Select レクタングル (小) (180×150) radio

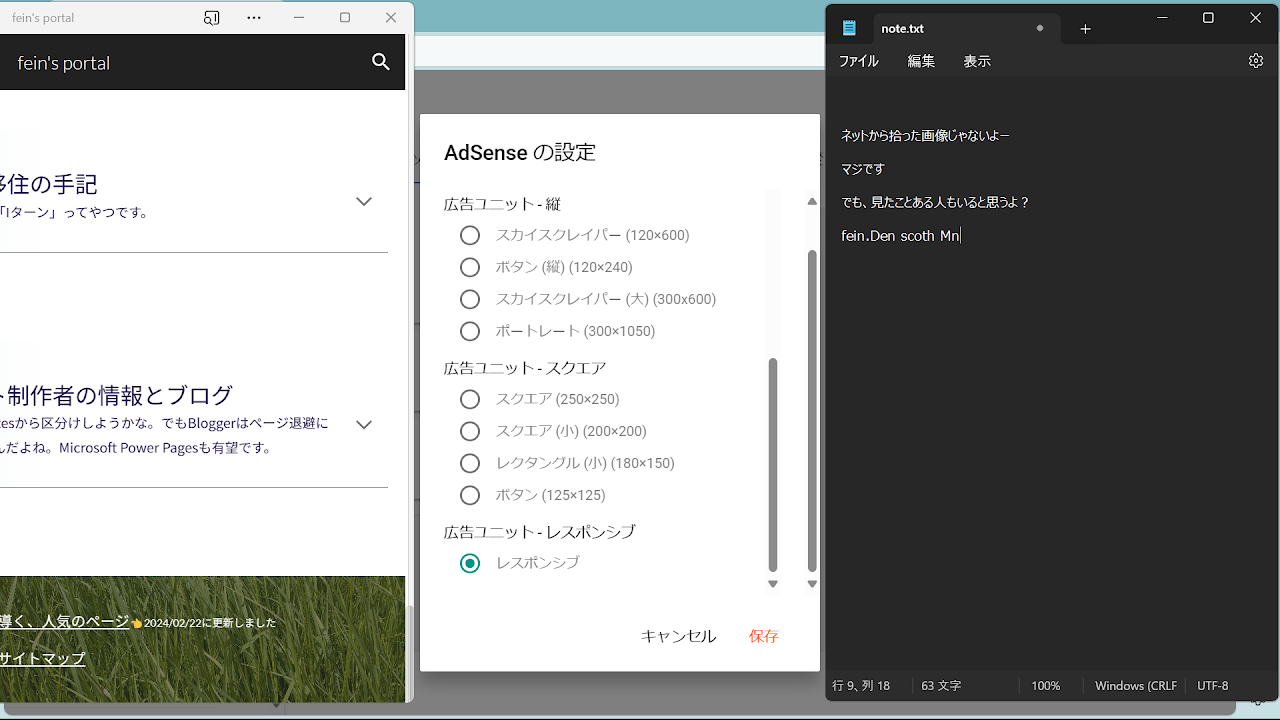pos(470,463)
